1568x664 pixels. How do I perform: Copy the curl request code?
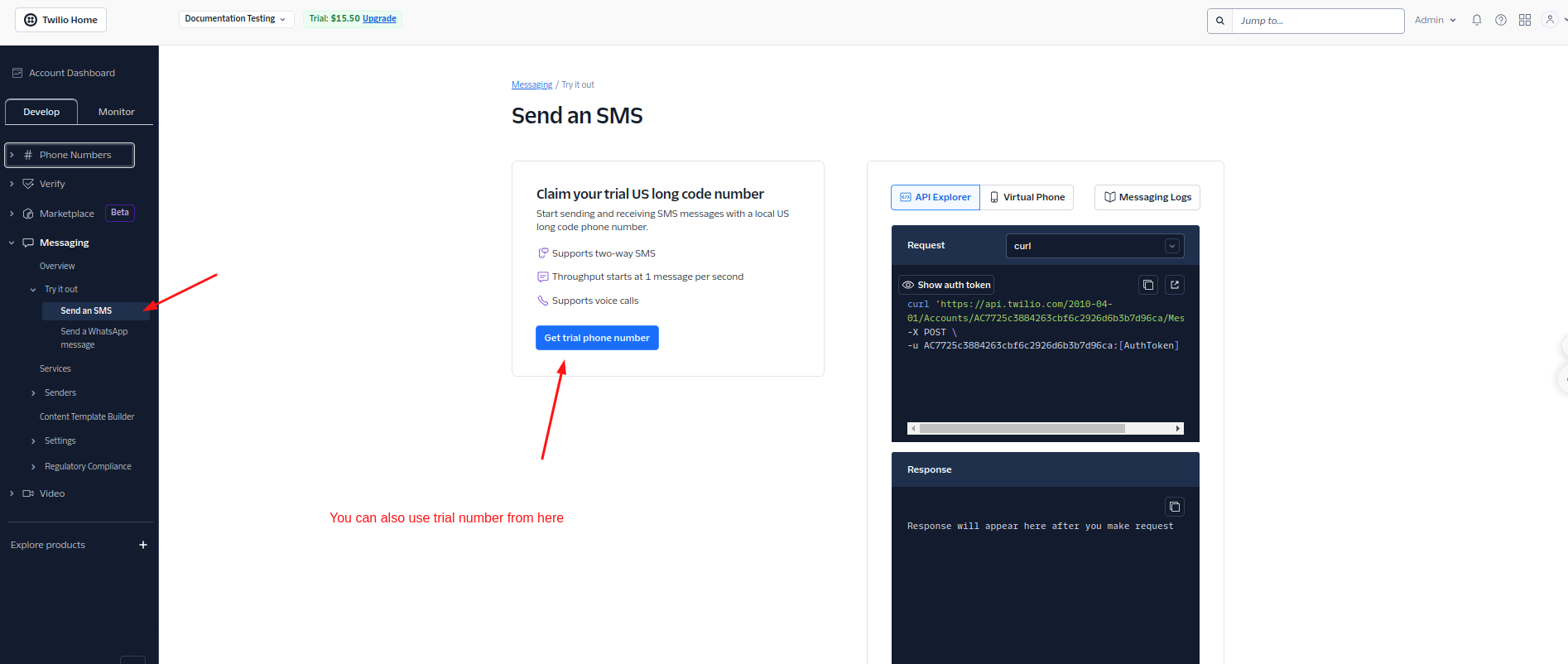(x=1147, y=285)
